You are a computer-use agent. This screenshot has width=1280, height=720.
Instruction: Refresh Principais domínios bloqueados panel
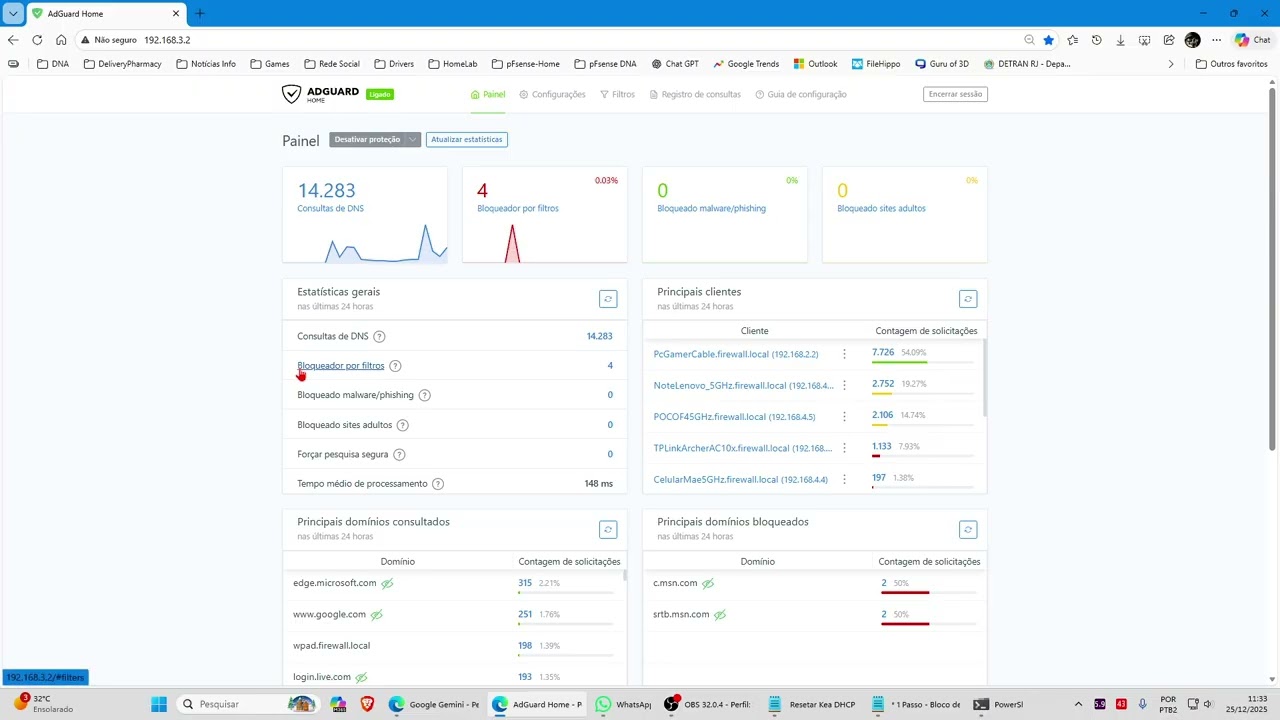[x=968, y=529]
